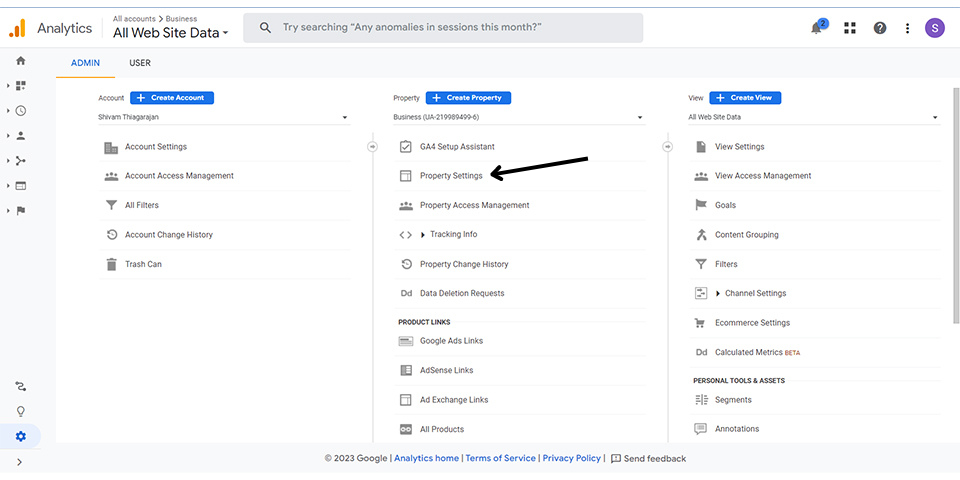Open the notifications bell

(x=817, y=28)
